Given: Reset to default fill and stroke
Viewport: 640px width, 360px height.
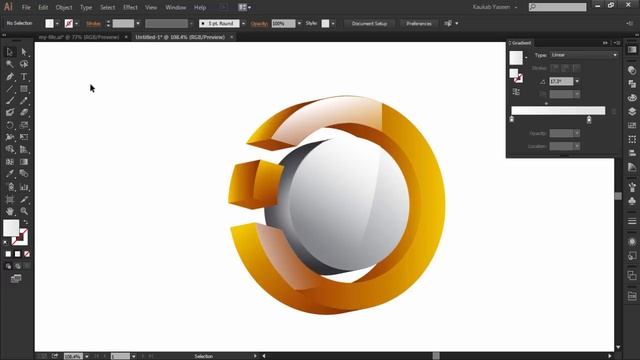Looking at the screenshot, I should [5, 242].
